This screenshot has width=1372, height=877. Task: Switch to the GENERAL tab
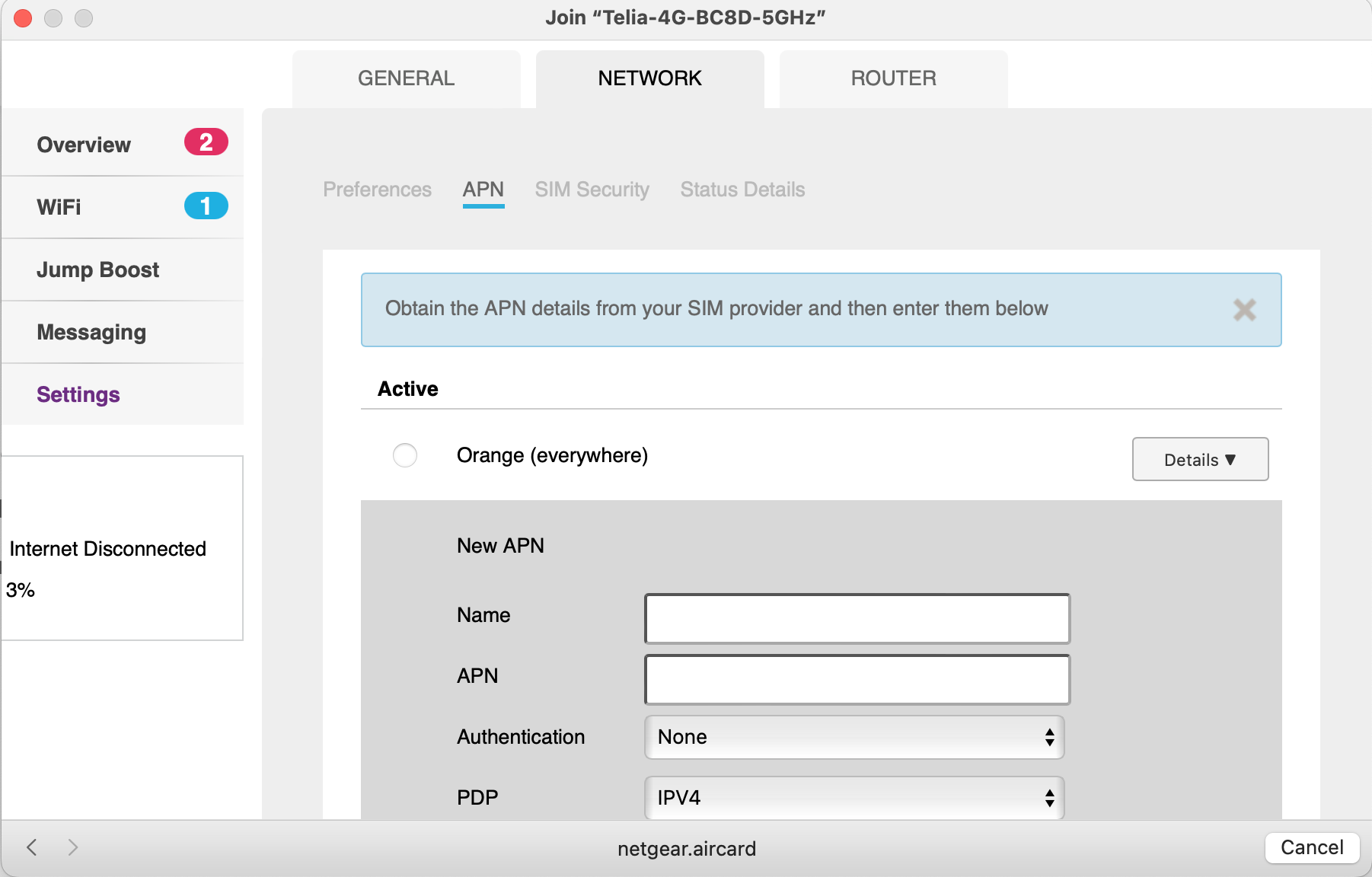click(406, 78)
